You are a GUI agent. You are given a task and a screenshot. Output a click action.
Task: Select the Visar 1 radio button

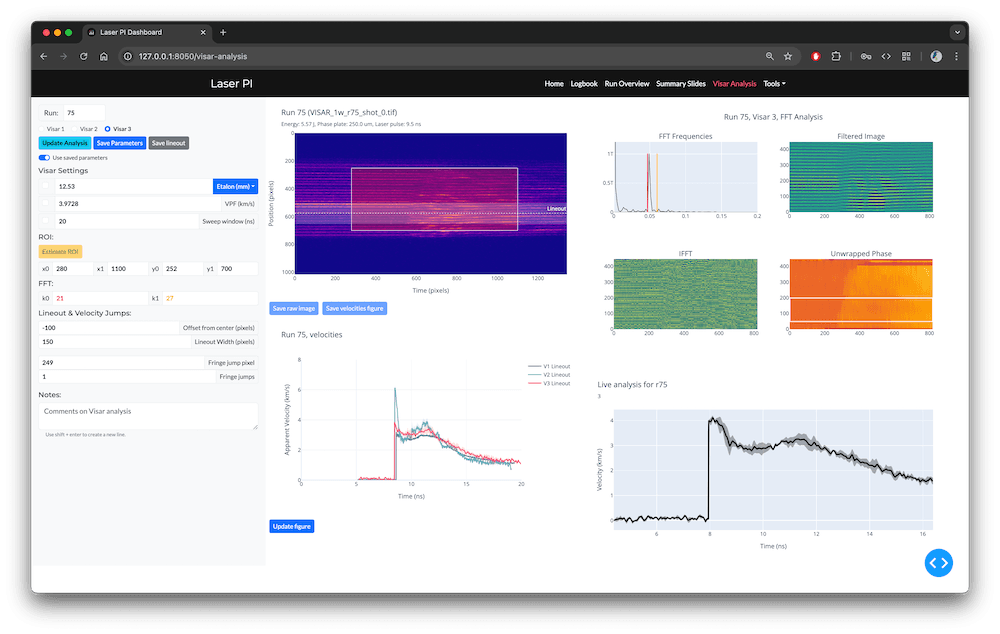(43, 129)
